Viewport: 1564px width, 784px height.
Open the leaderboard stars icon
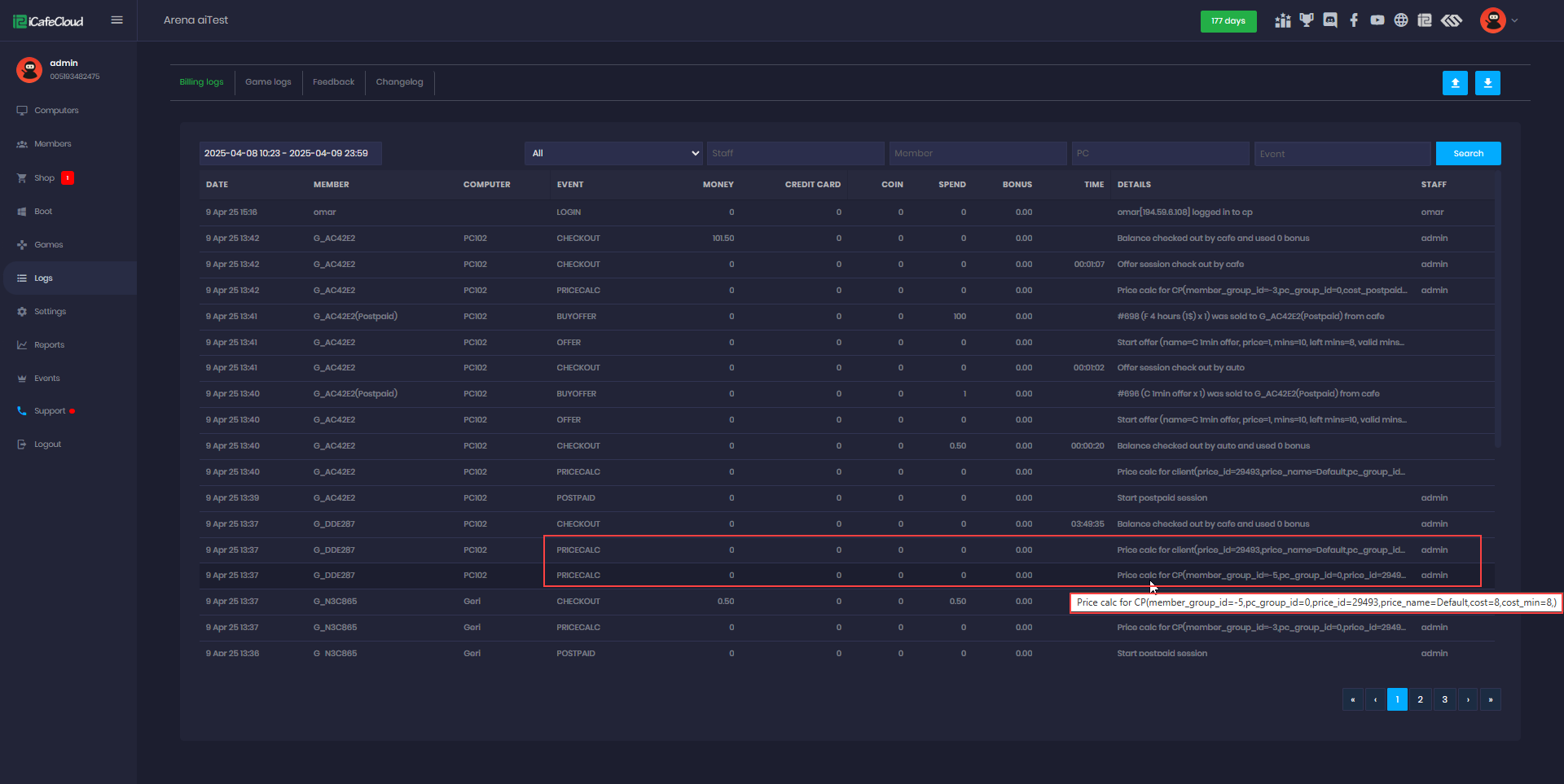point(1283,20)
